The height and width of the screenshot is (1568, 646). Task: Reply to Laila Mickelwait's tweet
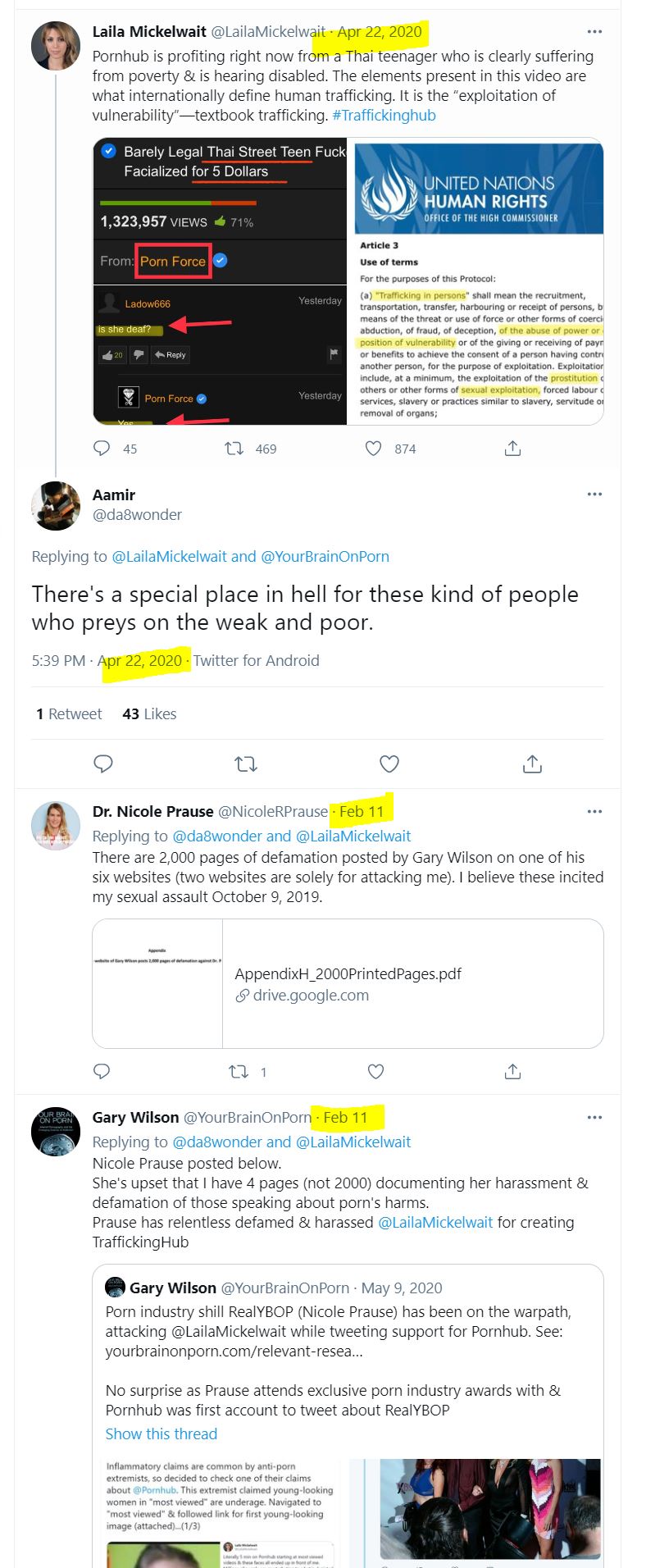tap(102, 448)
